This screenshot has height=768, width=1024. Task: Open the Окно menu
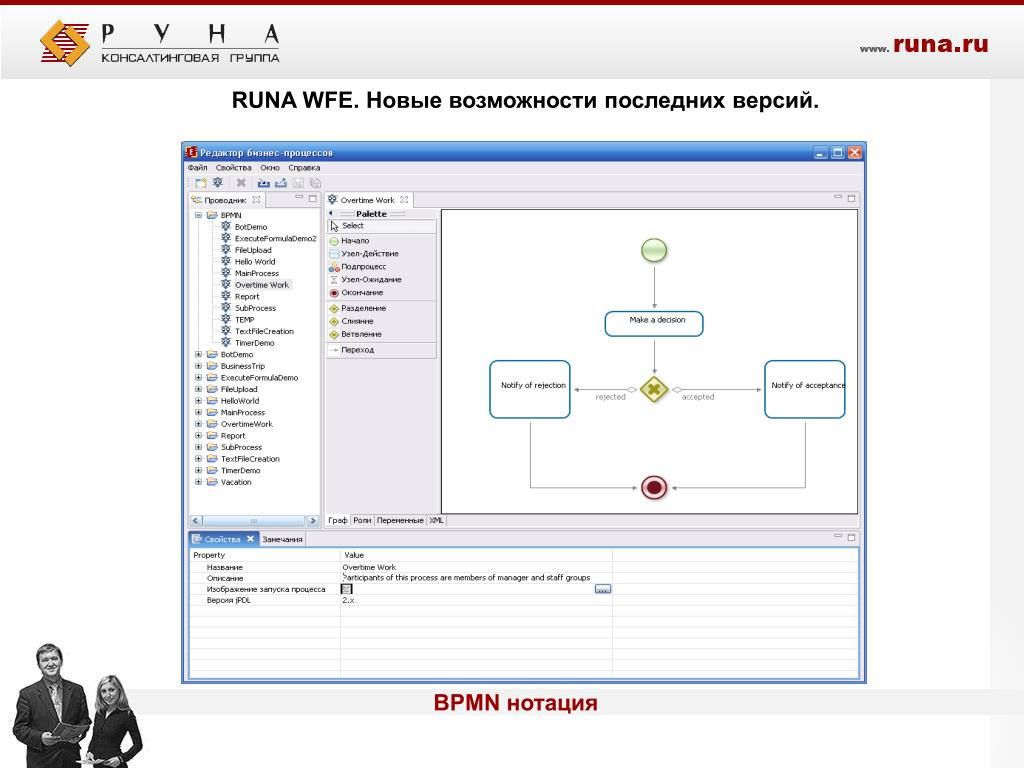[270, 168]
